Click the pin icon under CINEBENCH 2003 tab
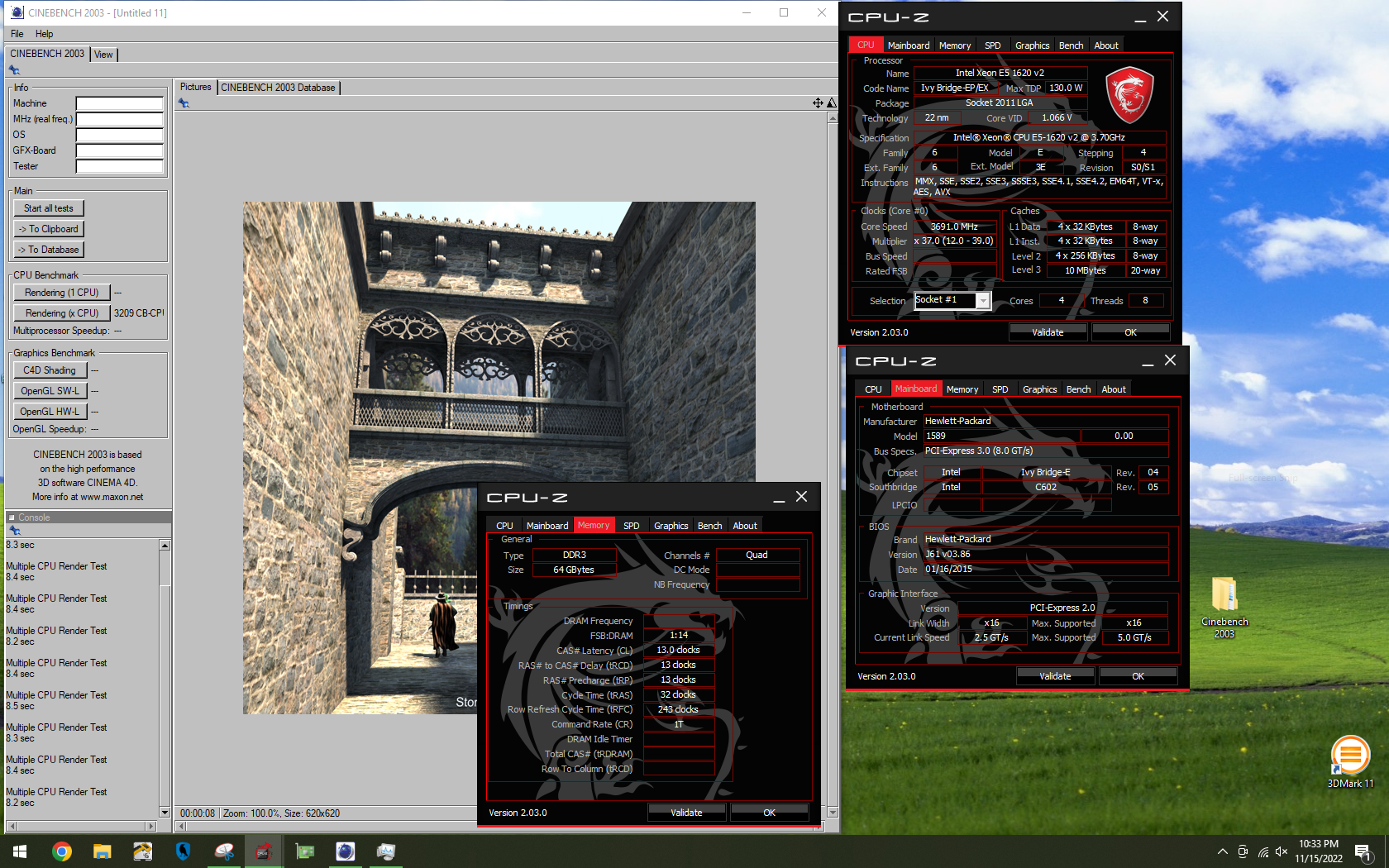Screen dimensions: 1389x868 click(x=14, y=70)
